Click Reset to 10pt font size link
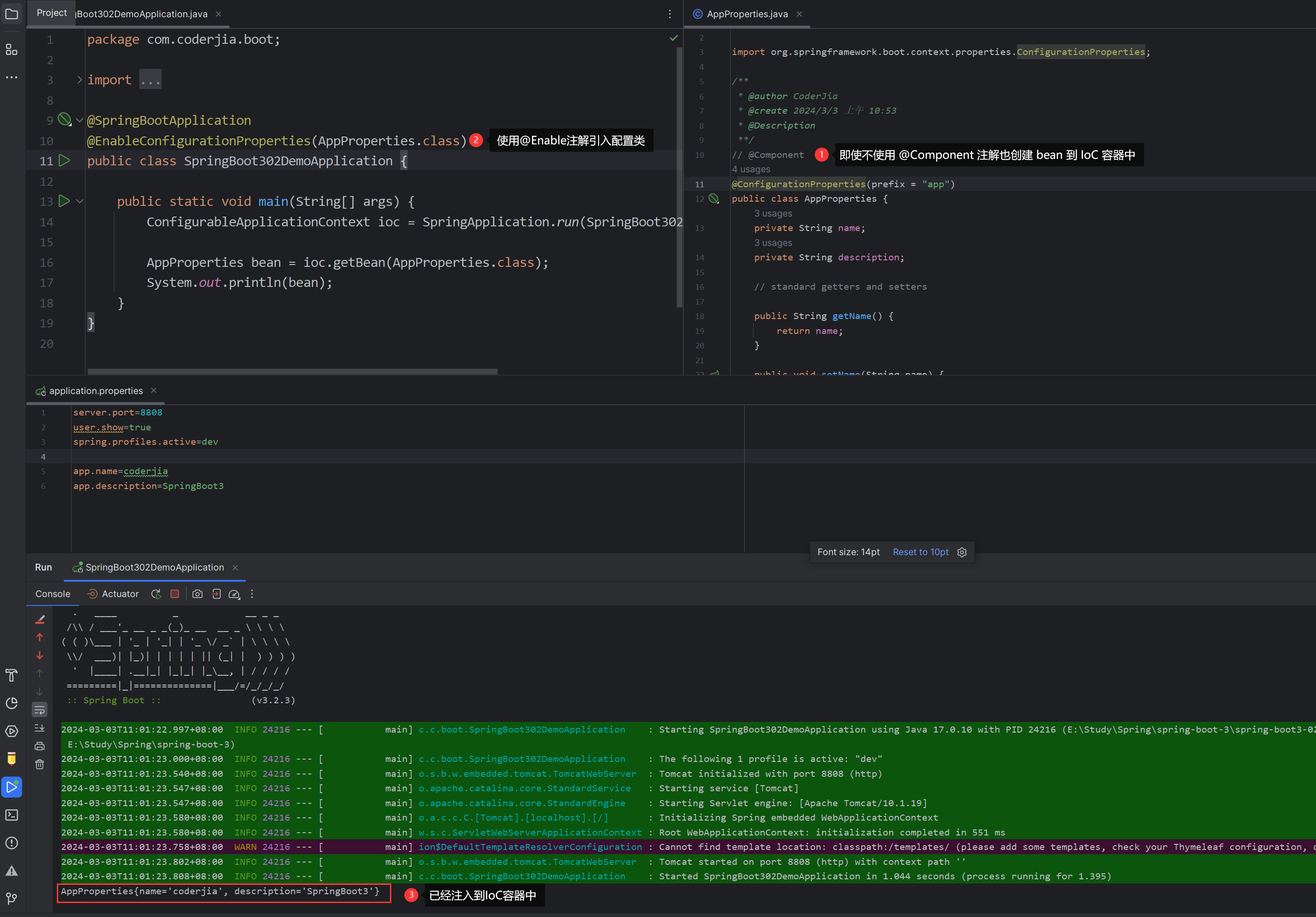This screenshot has width=1316, height=917. (x=921, y=552)
